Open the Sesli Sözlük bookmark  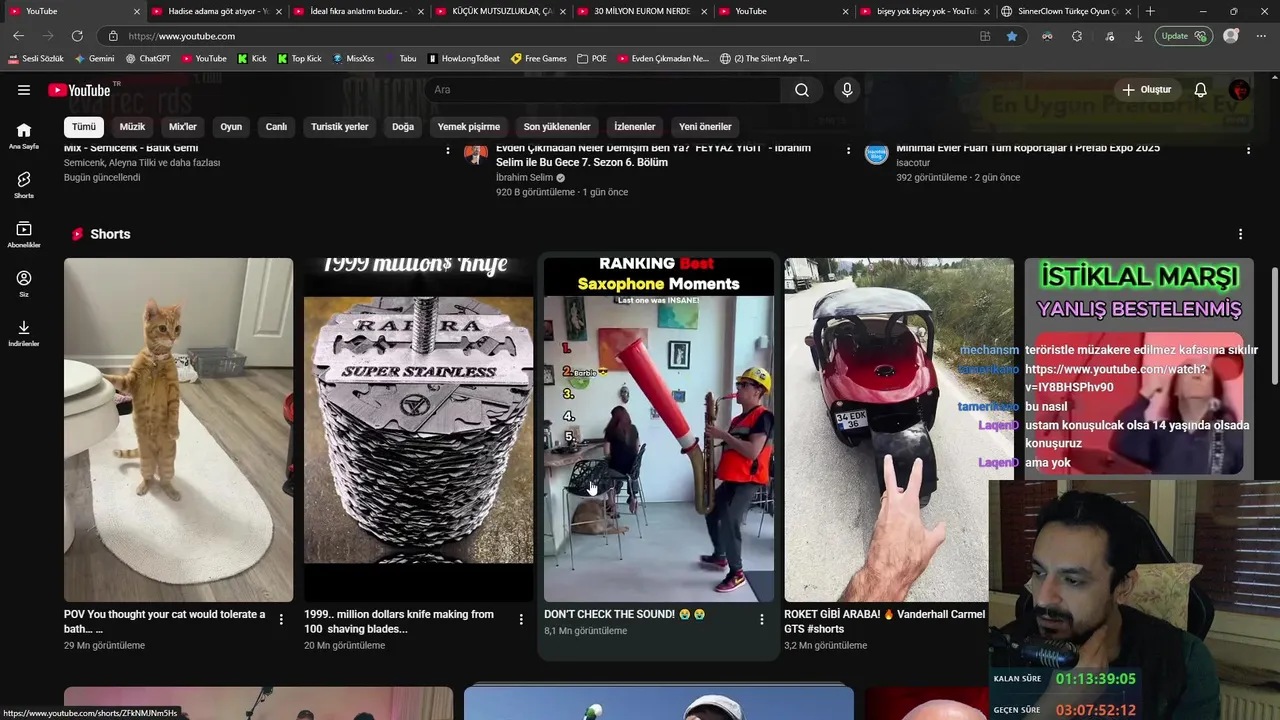click(36, 59)
